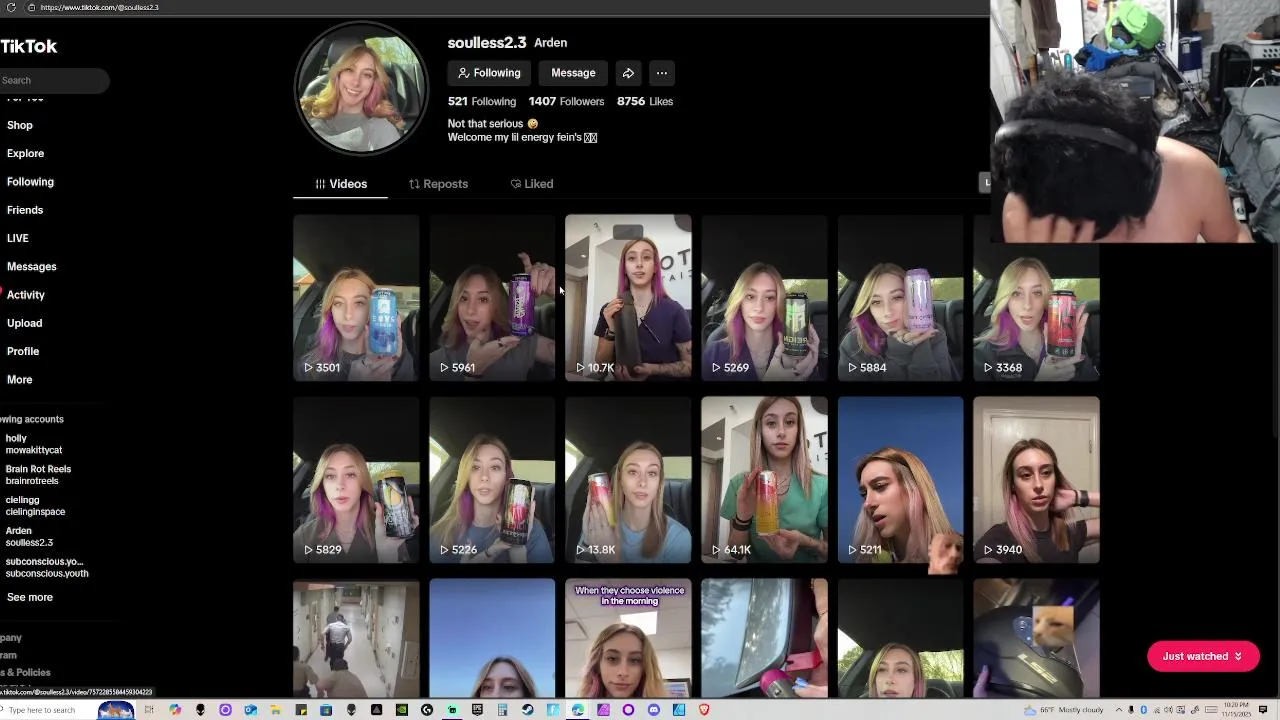Open video thumbnail with 3368 views

(x=1036, y=298)
